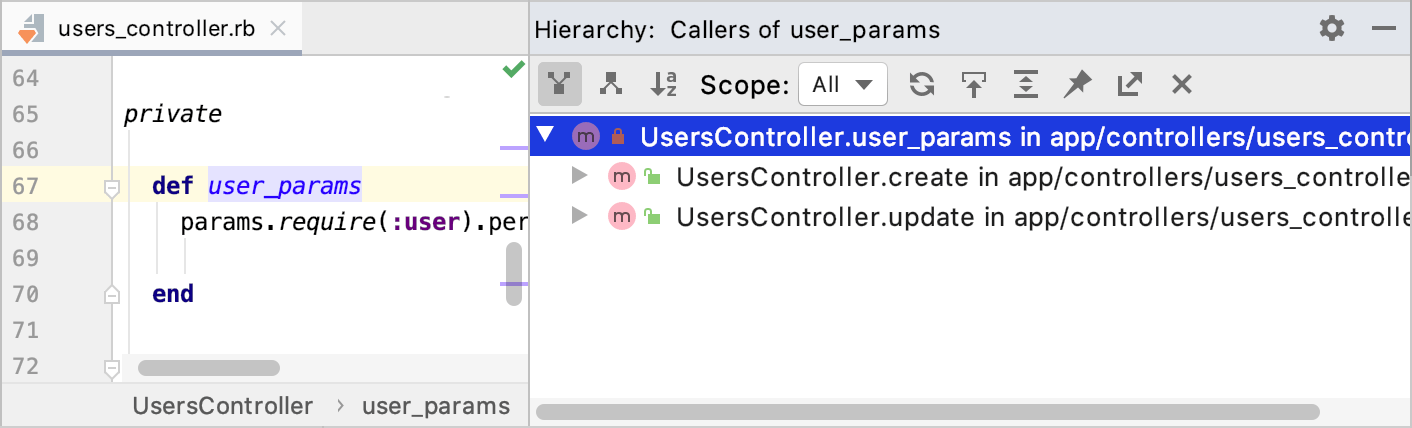Open the Scope dropdown set to All
Image resolution: width=1412 pixels, height=428 pixels.
coord(842,85)
